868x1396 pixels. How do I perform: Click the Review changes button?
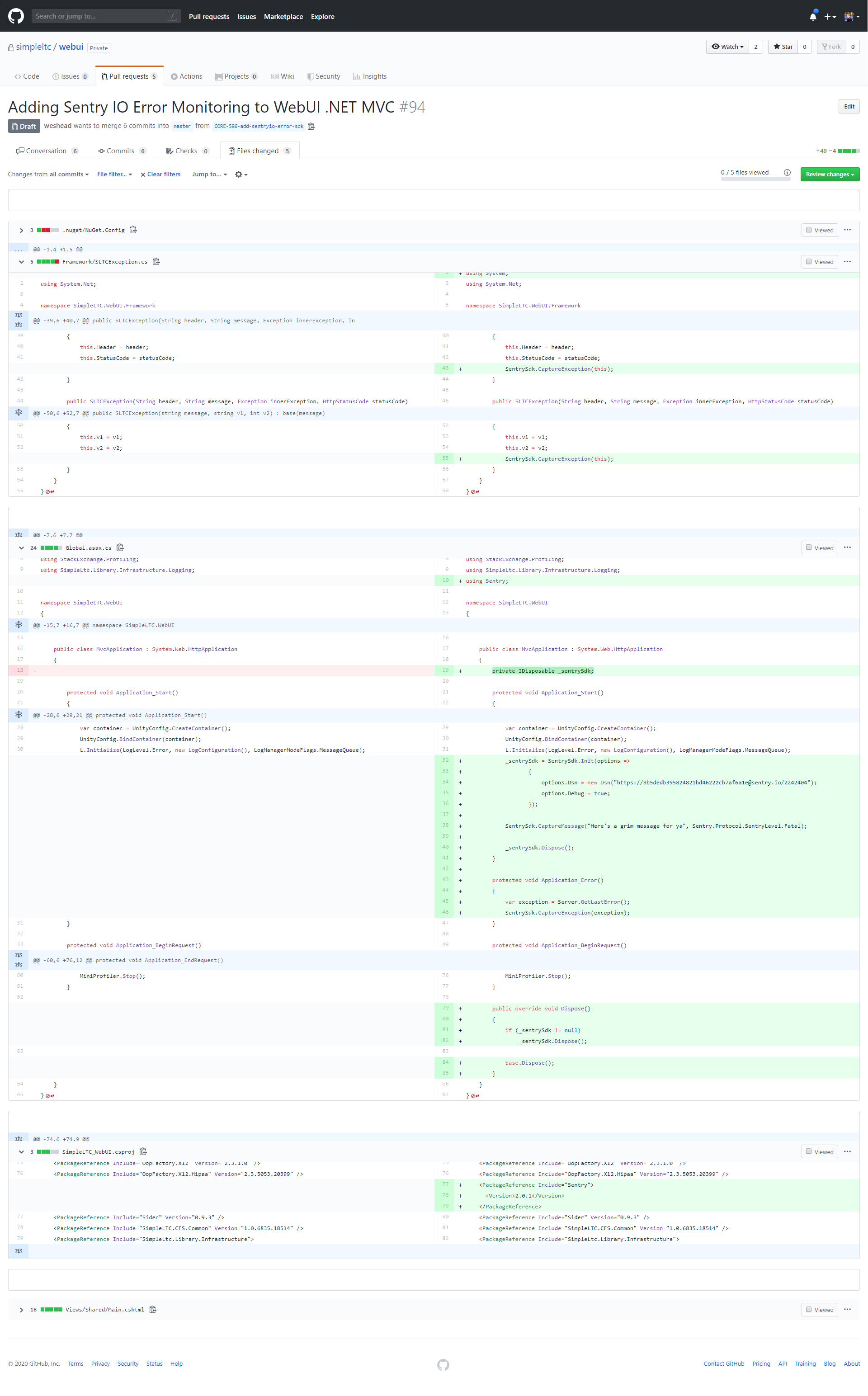829,174
